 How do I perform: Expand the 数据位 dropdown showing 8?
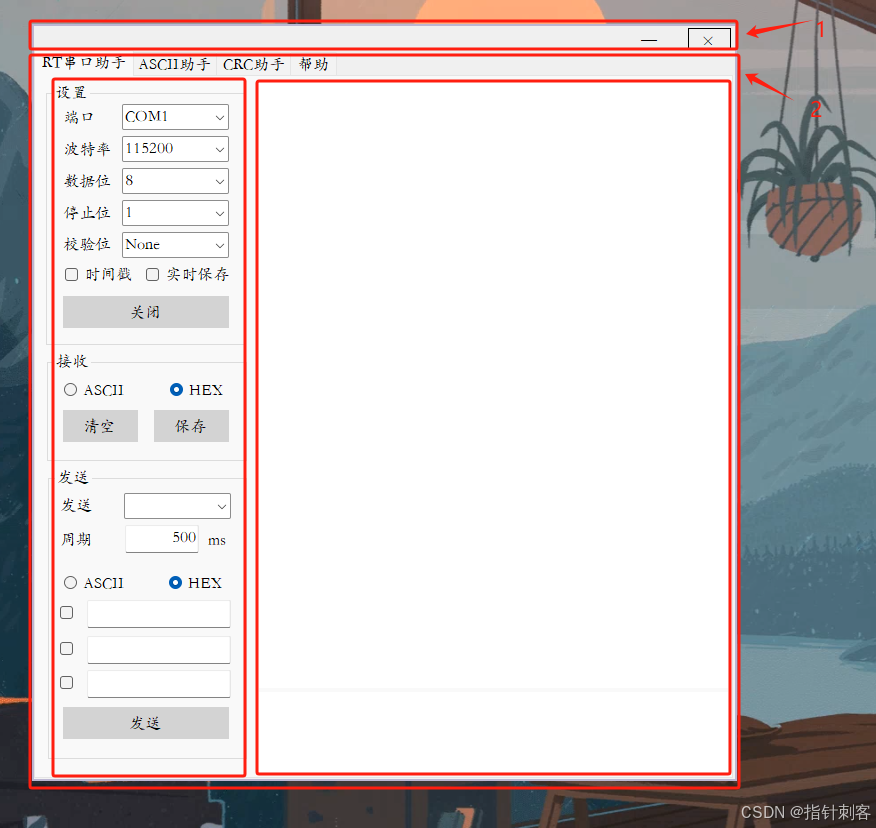(x=175, y=180)
